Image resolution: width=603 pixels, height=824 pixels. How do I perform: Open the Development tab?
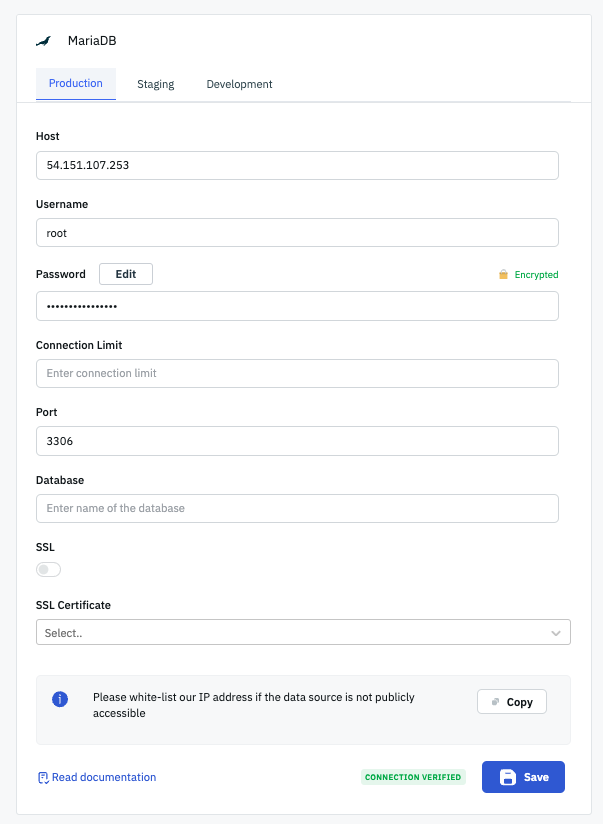(239, 84)
